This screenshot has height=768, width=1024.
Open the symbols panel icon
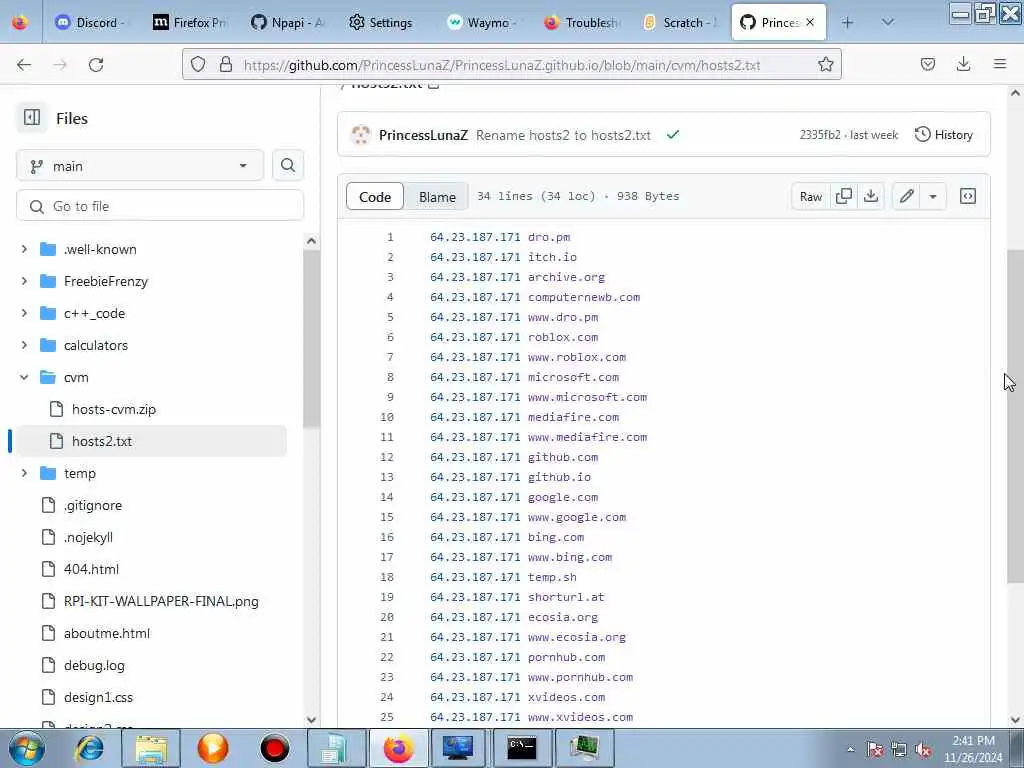coord(967,196)
